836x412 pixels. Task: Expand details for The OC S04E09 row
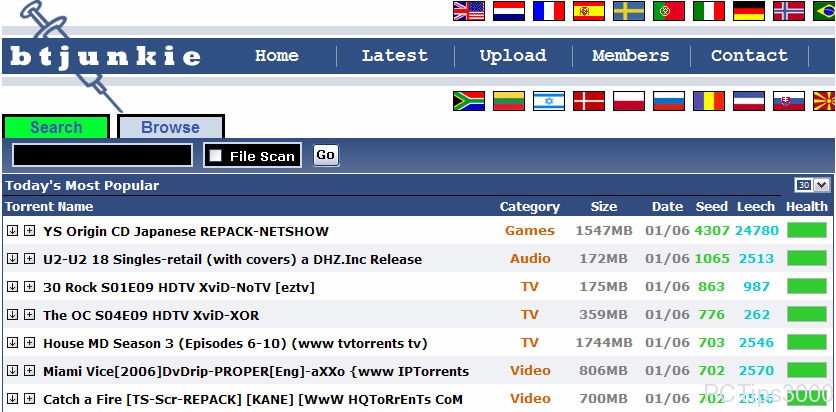[x=29, y=314]
